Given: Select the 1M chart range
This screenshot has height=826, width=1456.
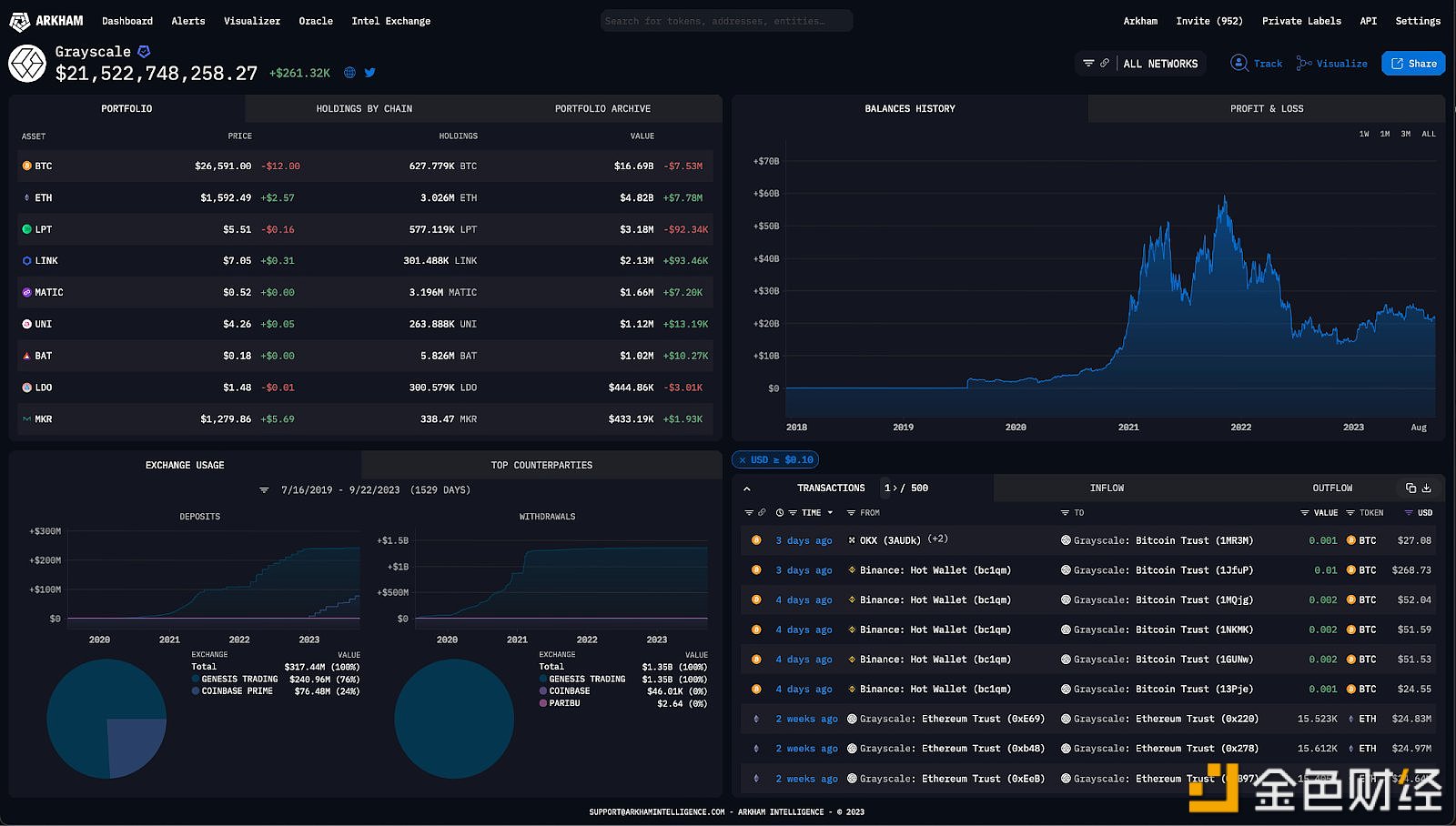Looking at the screenshot, I should pyautogui.click(x=1385, y=134).
